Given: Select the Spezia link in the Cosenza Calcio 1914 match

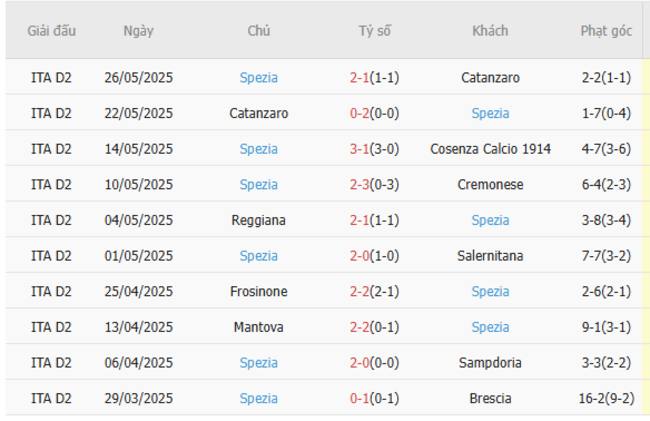Looking at the screenshot, I should pyautogui.click(x=259, y=149).
